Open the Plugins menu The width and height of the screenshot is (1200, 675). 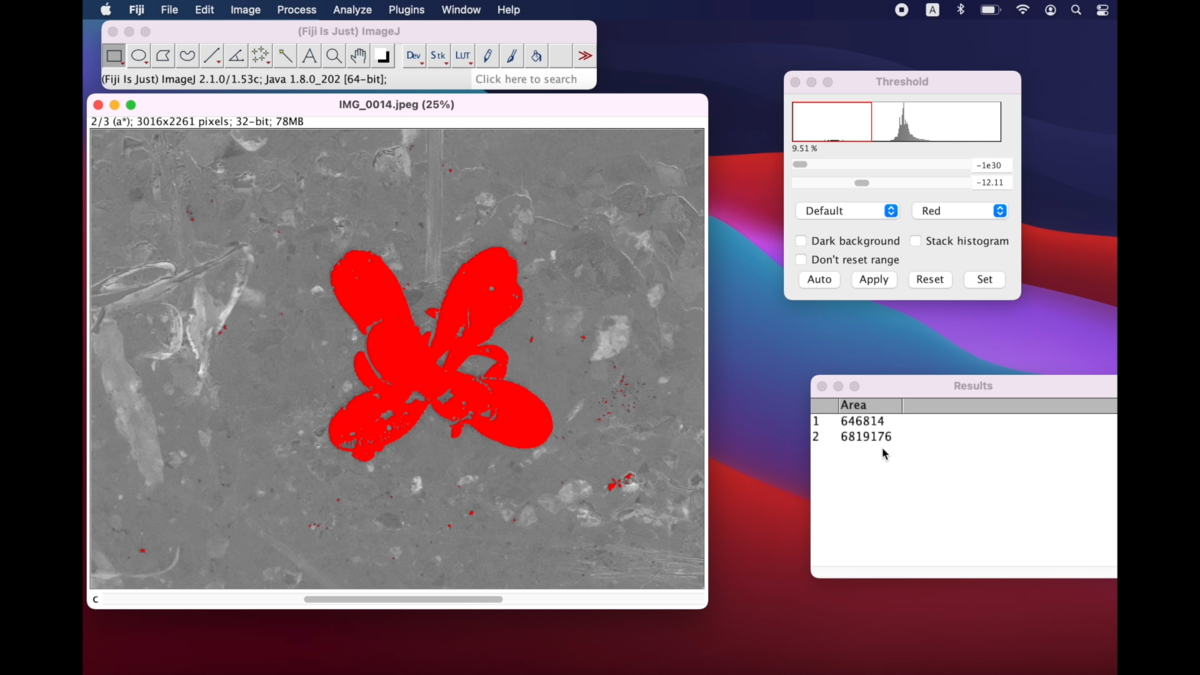click(x=406, y=10)
